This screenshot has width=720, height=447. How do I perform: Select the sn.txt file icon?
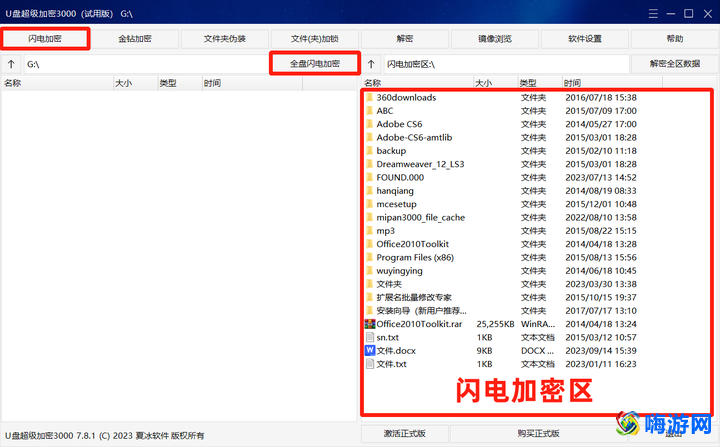coord(370,337)
